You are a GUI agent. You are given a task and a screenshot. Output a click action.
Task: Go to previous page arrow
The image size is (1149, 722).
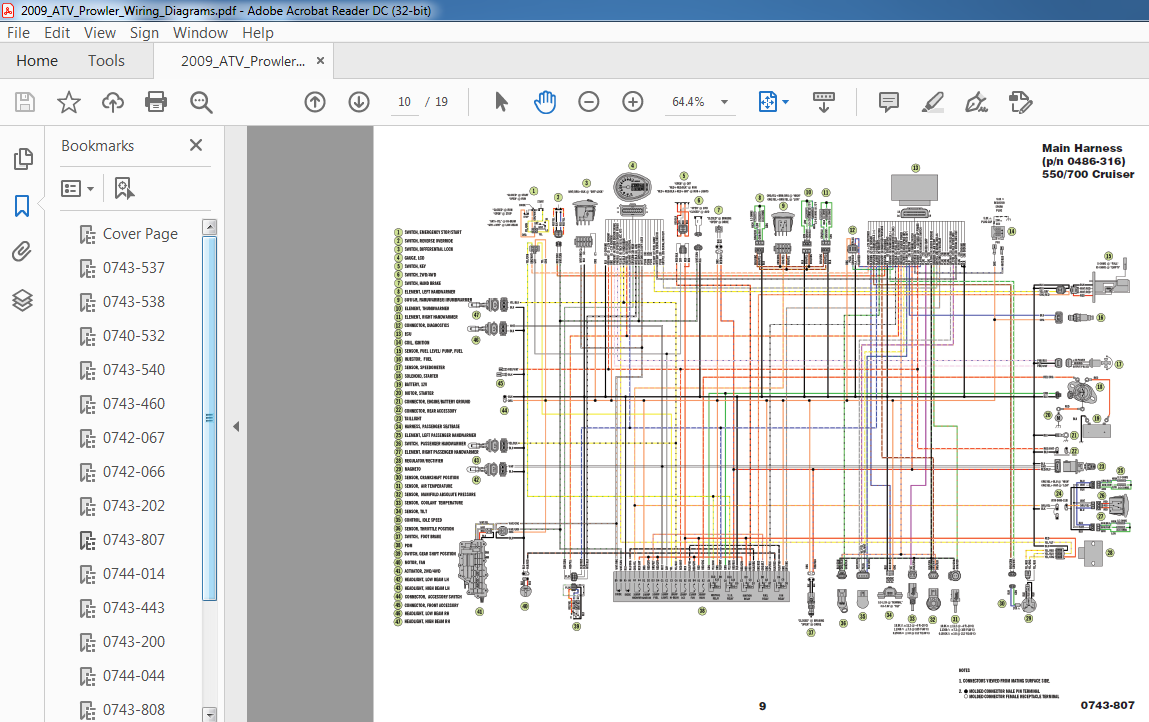point(315,102)
